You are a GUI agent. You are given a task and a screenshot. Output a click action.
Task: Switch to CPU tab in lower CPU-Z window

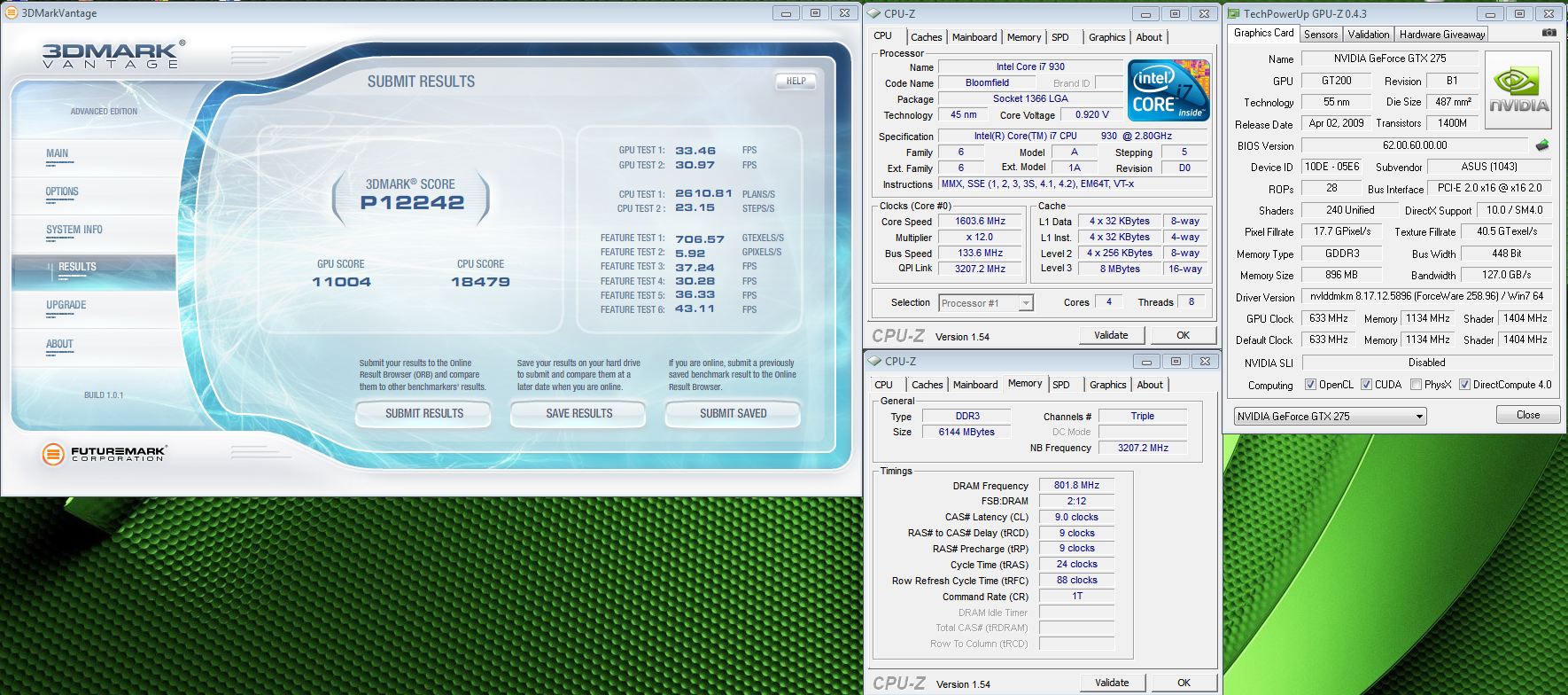point(884,385)
